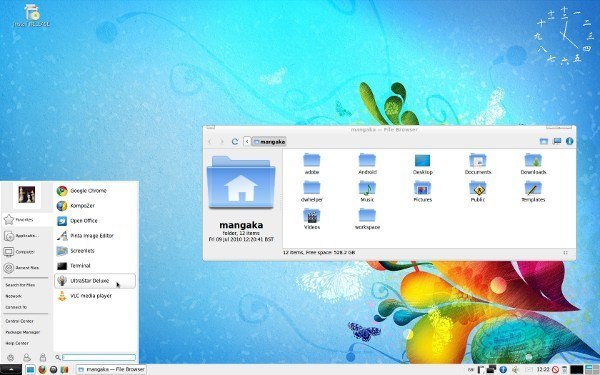Select the Applications category in menu

tap(27, 236)
